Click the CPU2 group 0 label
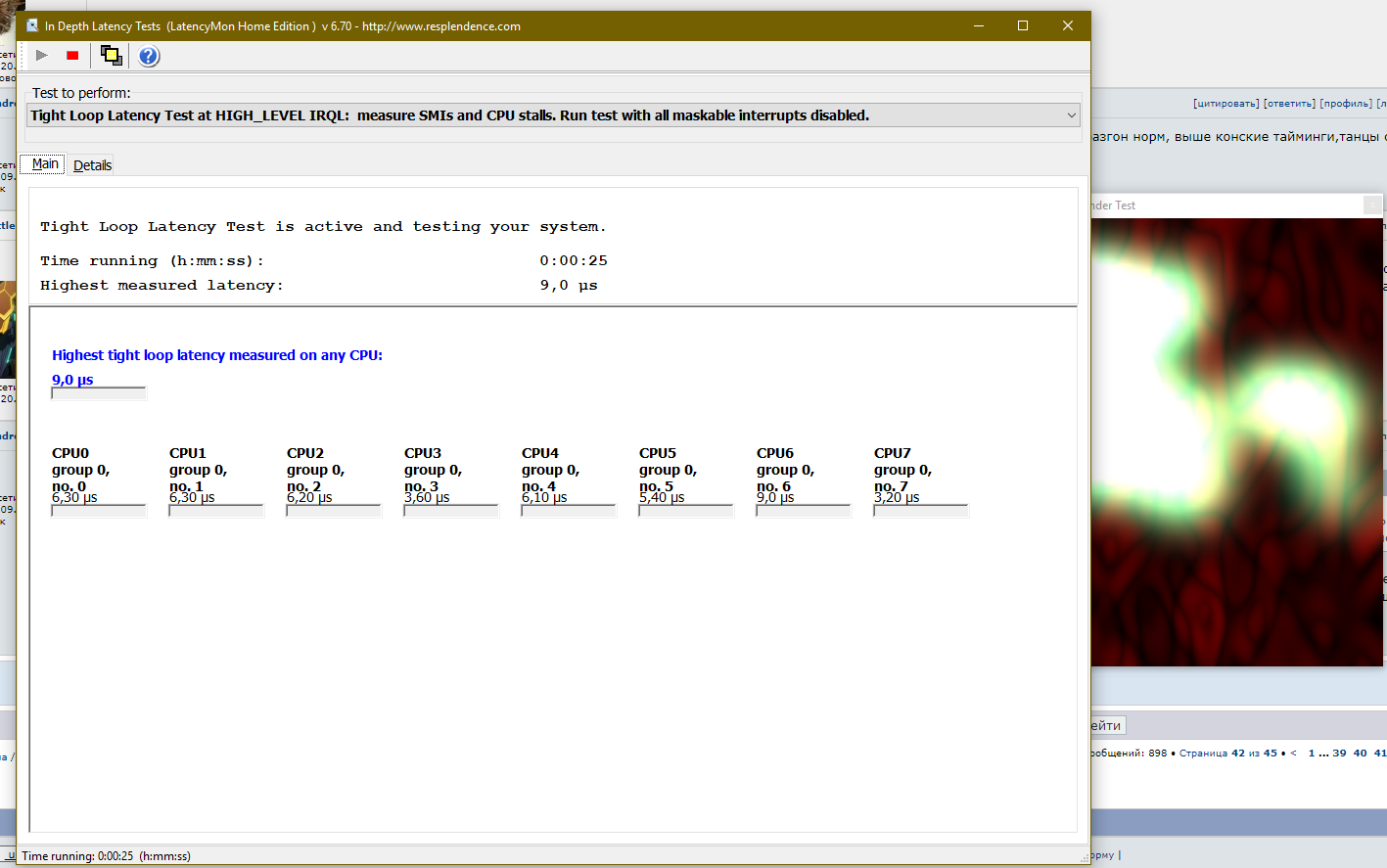Viewport: 1387px width, 868px height. coord(315,470)
